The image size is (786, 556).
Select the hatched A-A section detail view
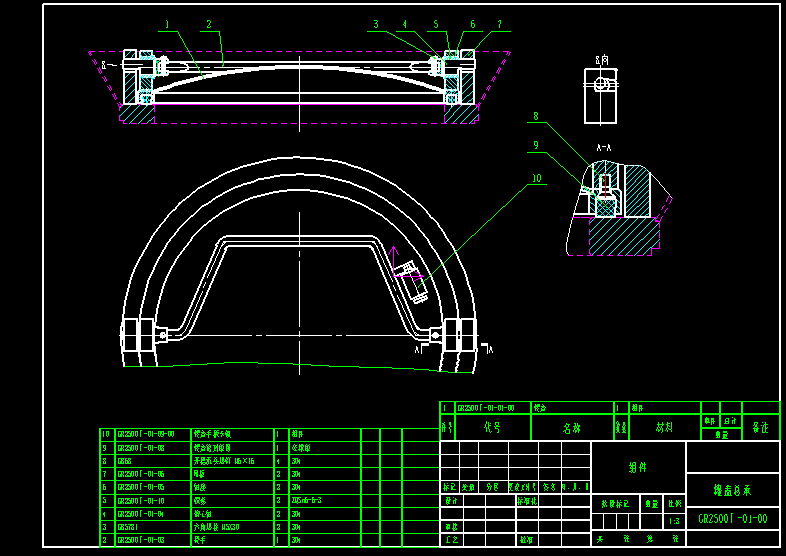point(619,208)
